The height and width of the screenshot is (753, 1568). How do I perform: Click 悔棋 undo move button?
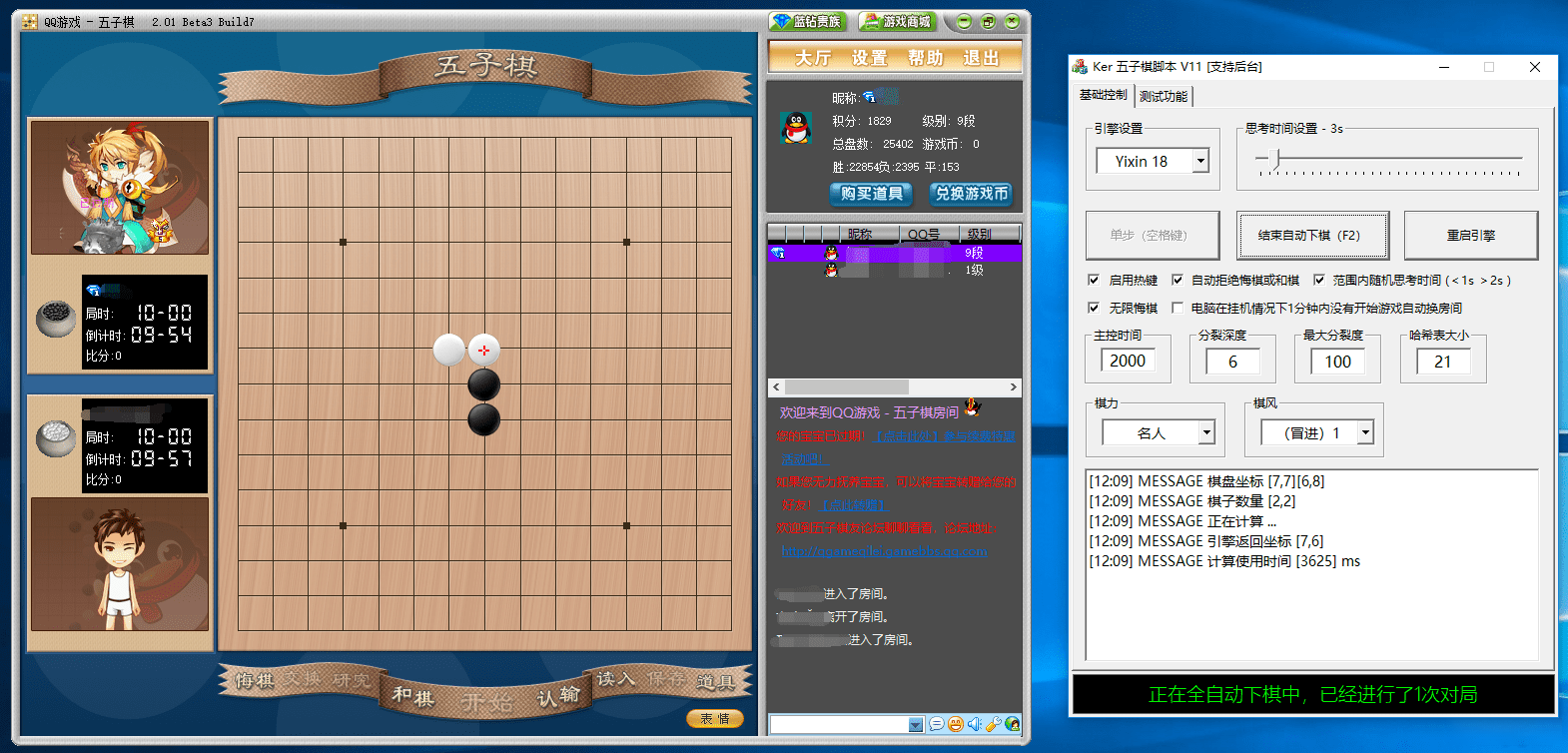pos(254,681)
